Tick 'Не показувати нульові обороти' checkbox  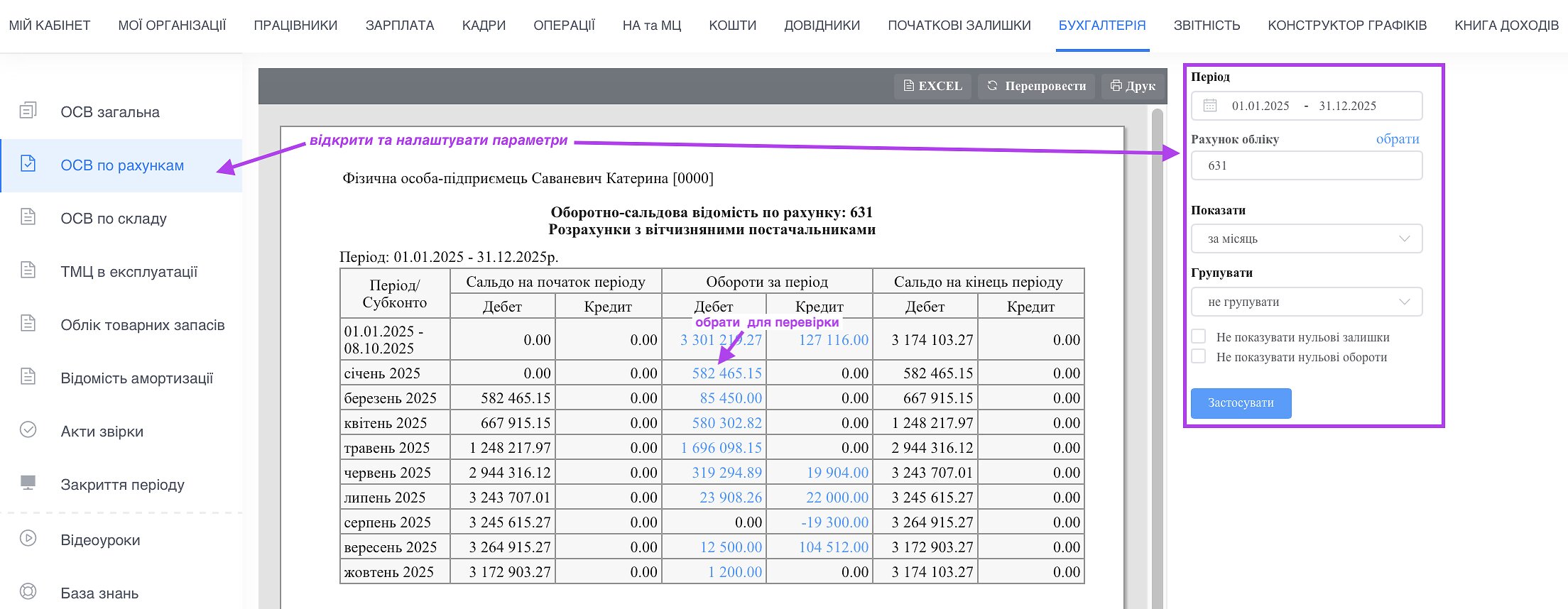tap(1199, 356)
